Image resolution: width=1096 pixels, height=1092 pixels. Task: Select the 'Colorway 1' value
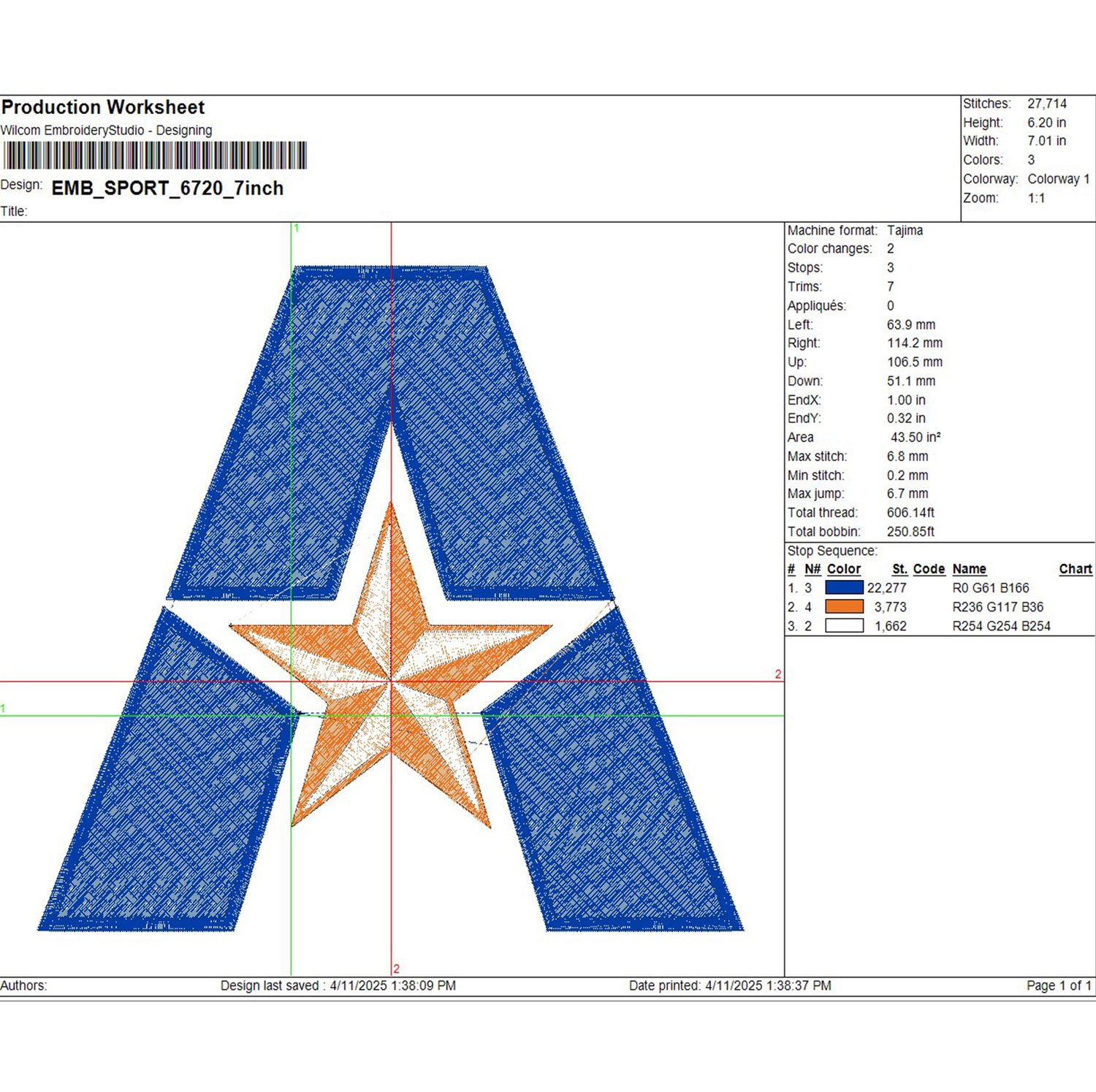pos(1059,179)
